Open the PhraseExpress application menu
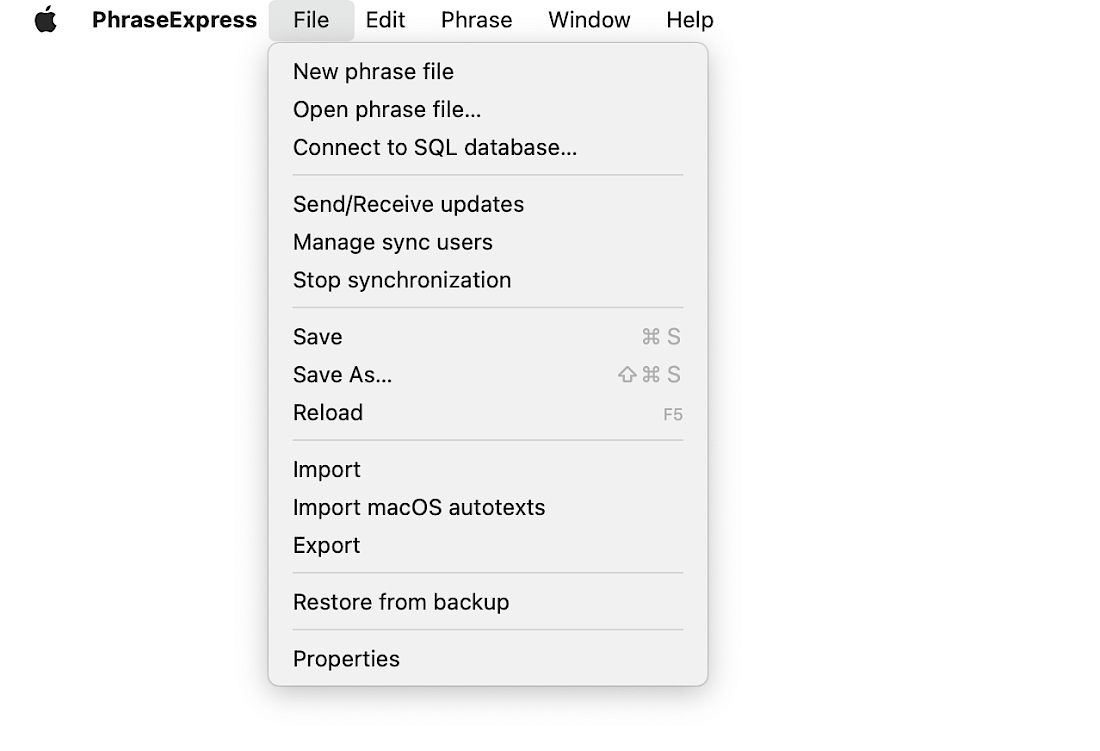The width and height of the screenshot is (1100, 751). click(174, 20)
